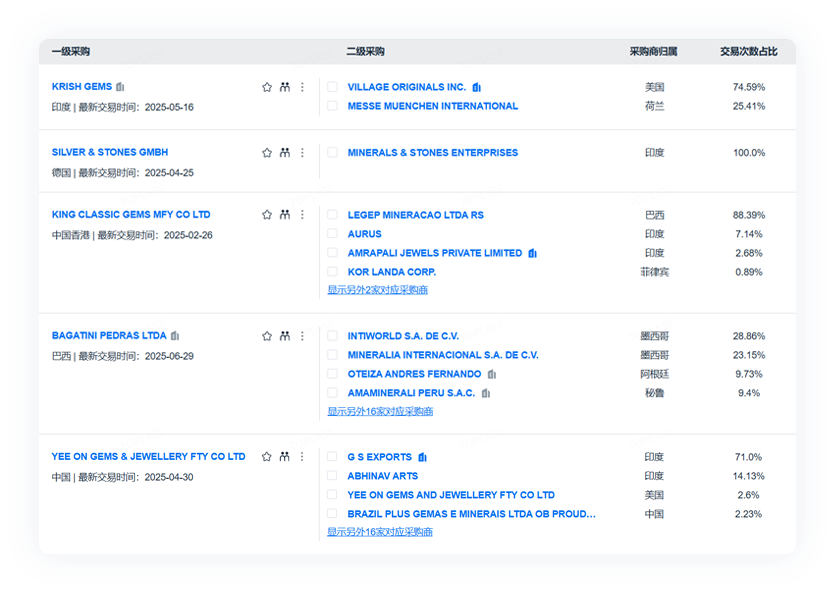This screenshot has width=836, height=594.
Task: Click the building icon beside KRISH GEMS
Action: tap(120, 87)
